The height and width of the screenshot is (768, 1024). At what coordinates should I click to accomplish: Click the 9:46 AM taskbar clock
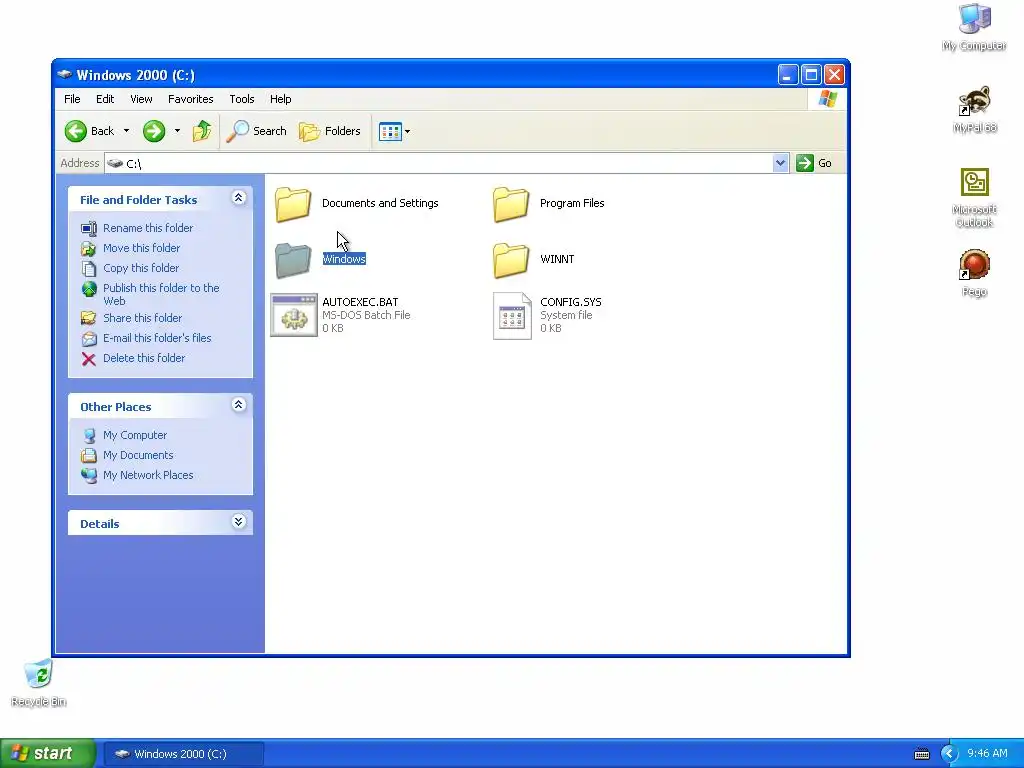[x=987, y=754]
